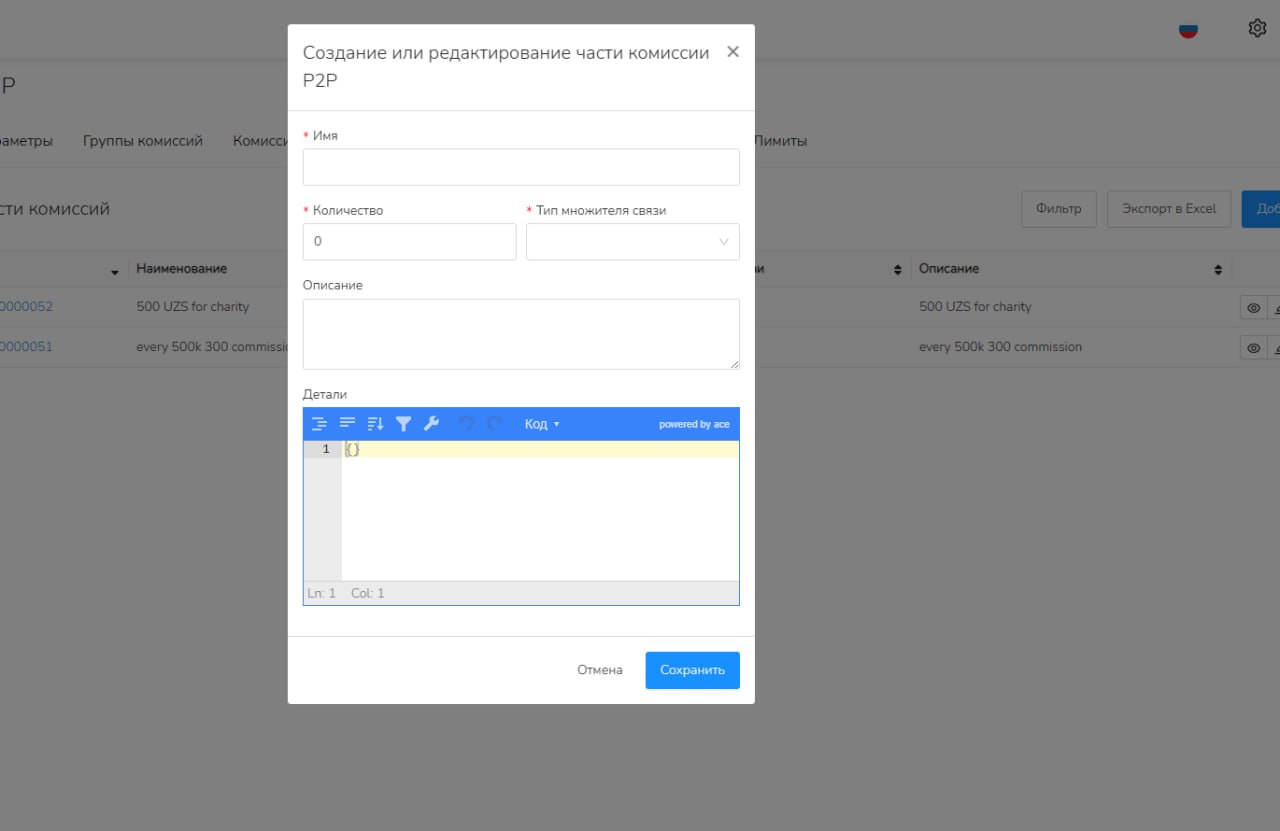
Task: Click the sort contents icon in editor
Action: tap(375, 424)
